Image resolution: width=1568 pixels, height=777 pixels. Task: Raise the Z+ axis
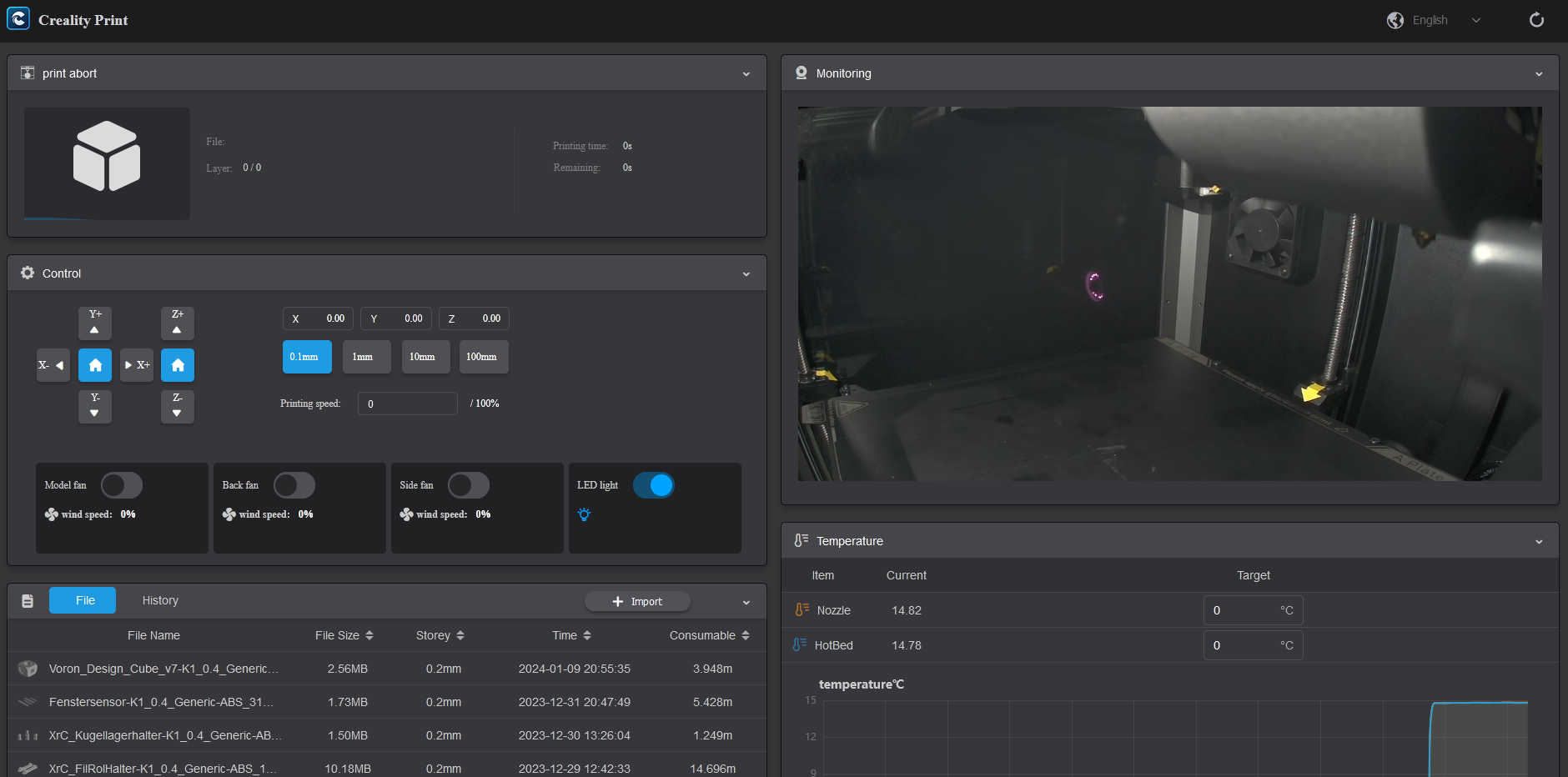tap(178, 323)
